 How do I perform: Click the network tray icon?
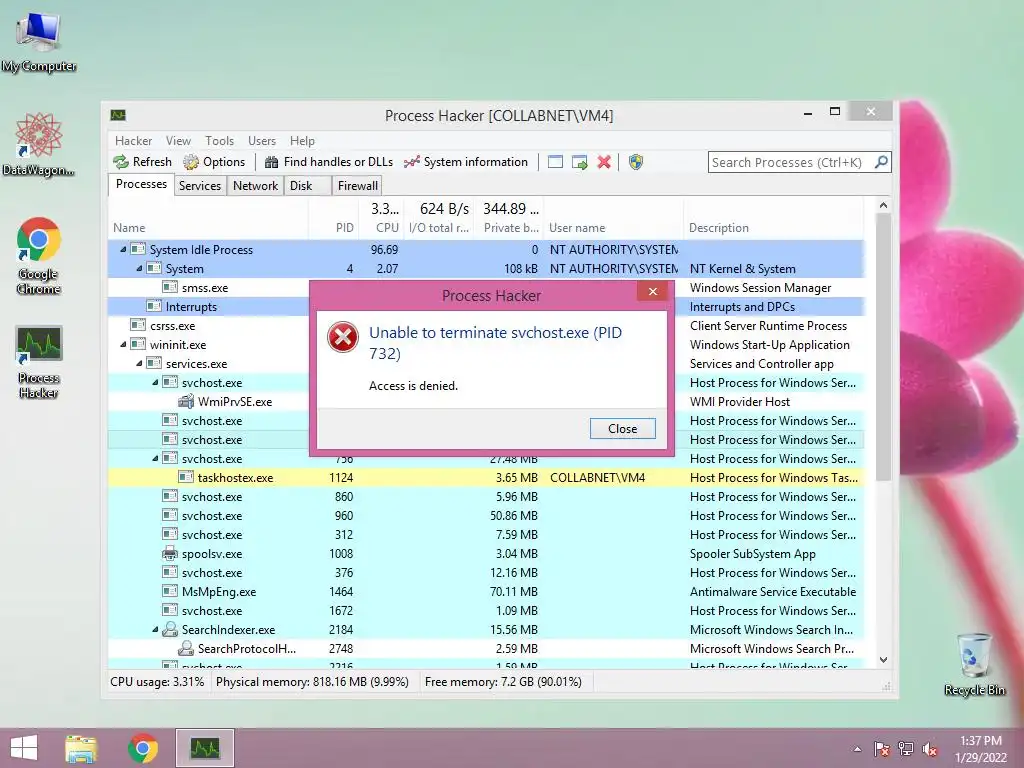[x=906, y=749]
